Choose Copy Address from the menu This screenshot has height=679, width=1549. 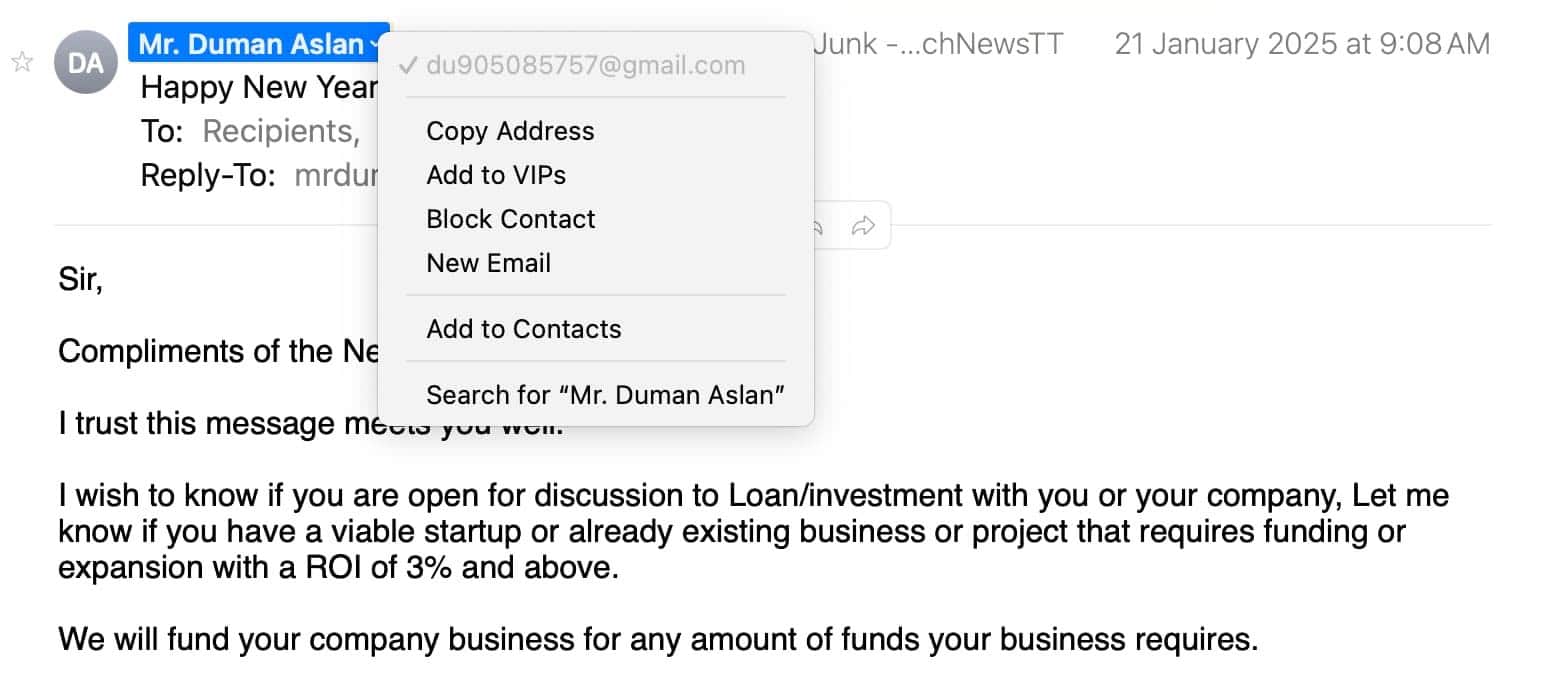[510, 131]
